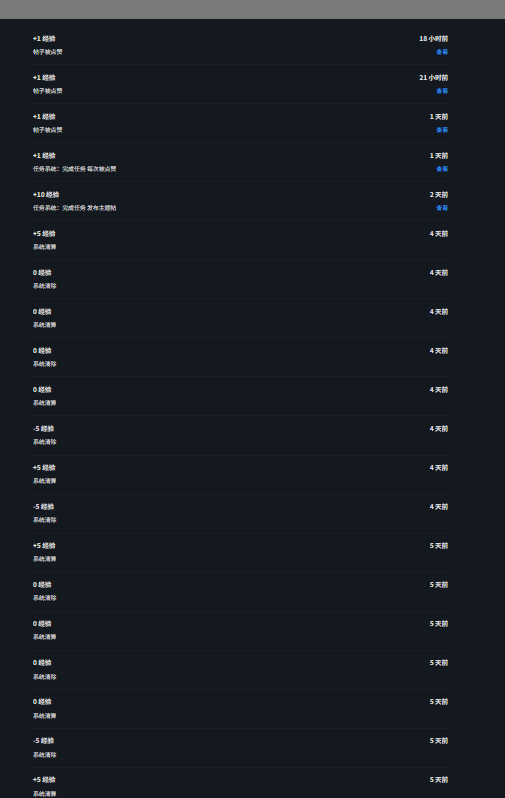Click 1 天前 timestamp of the 帖子被点赞 entry
The height and width of the screenshot is (798, 505).
pyautogui.click(x=439, y=117)
